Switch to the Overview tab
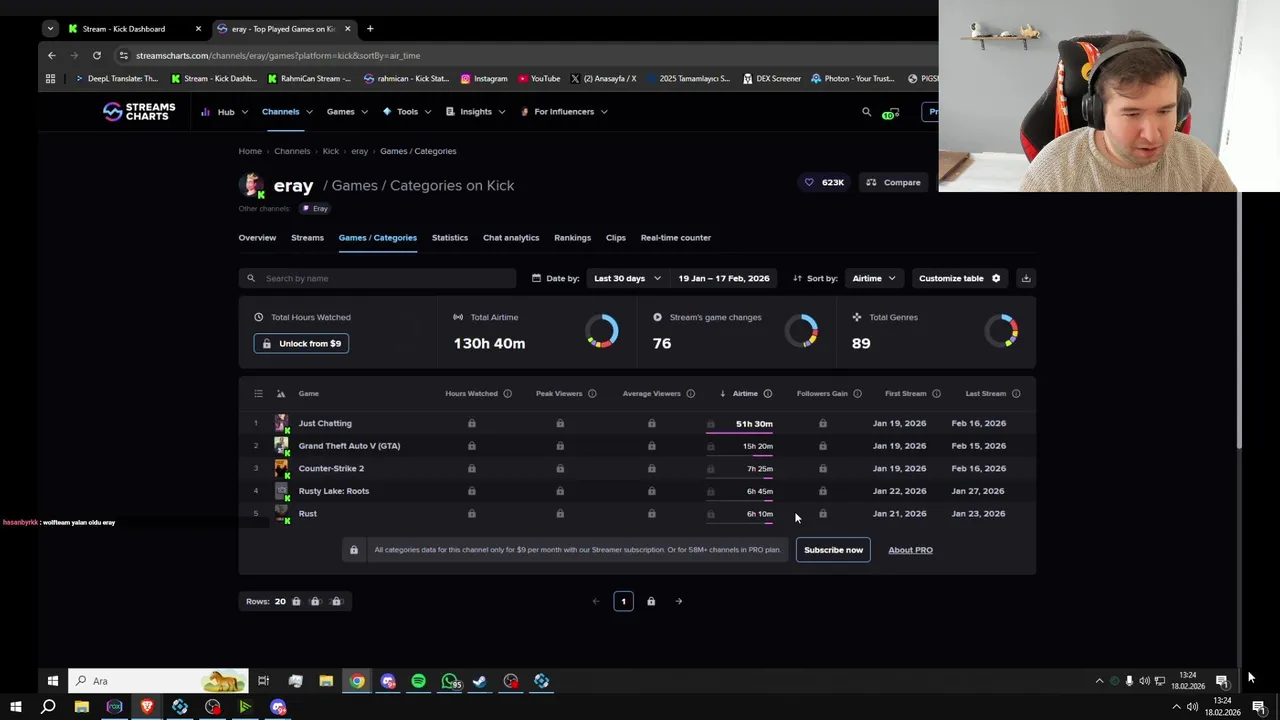This screenshot has height=720, width=1280. point(257,238)
